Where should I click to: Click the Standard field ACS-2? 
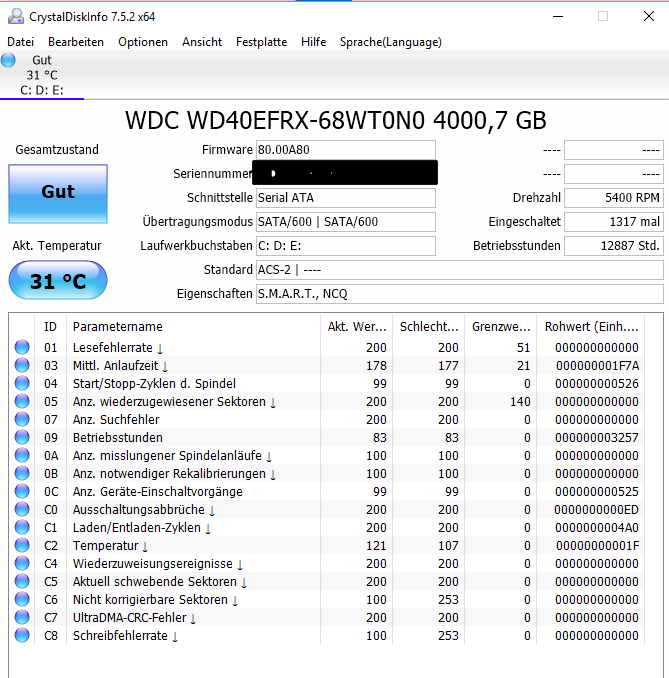(x=460, y=270)
